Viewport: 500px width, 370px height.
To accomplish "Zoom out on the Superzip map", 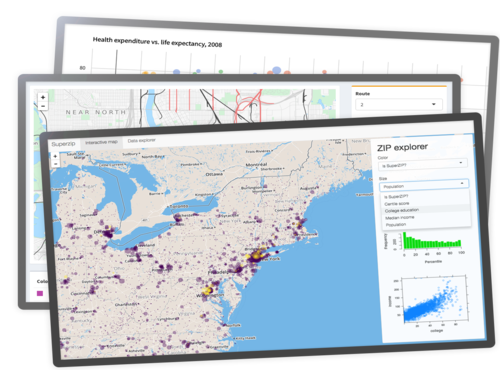I will [x=56, y=164].
